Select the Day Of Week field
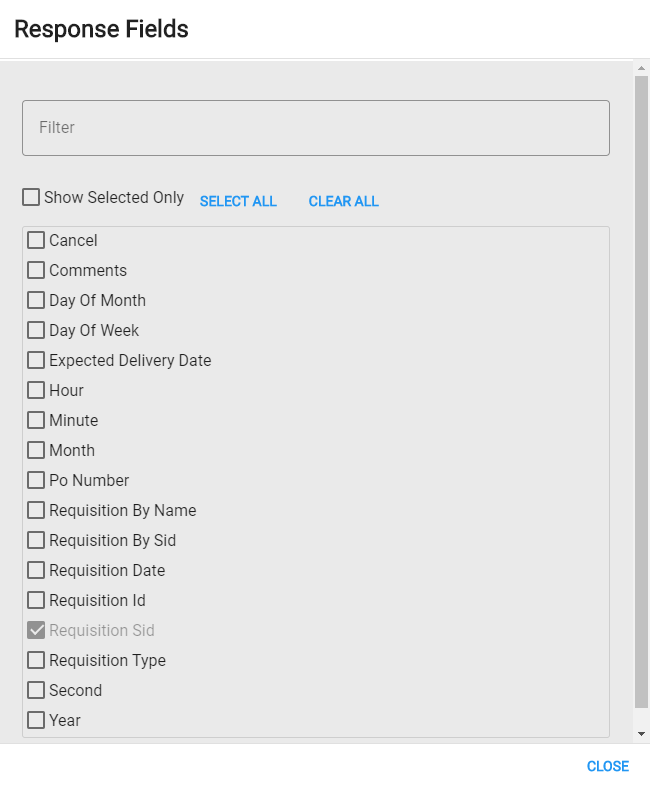This screenshot has height=789, width=650. click(x=36, y=331)
